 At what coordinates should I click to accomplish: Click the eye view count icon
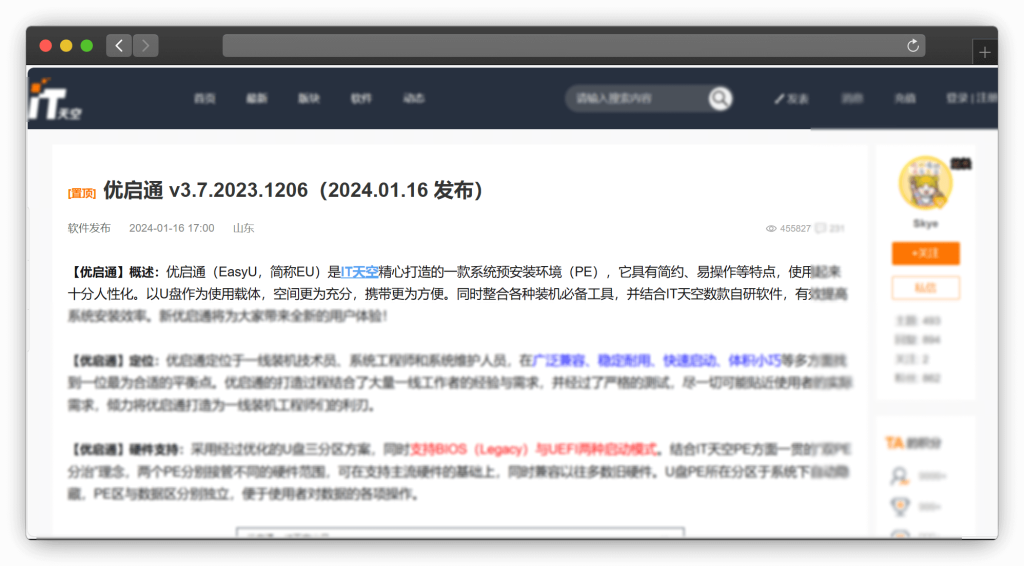[x=771, y=228]
